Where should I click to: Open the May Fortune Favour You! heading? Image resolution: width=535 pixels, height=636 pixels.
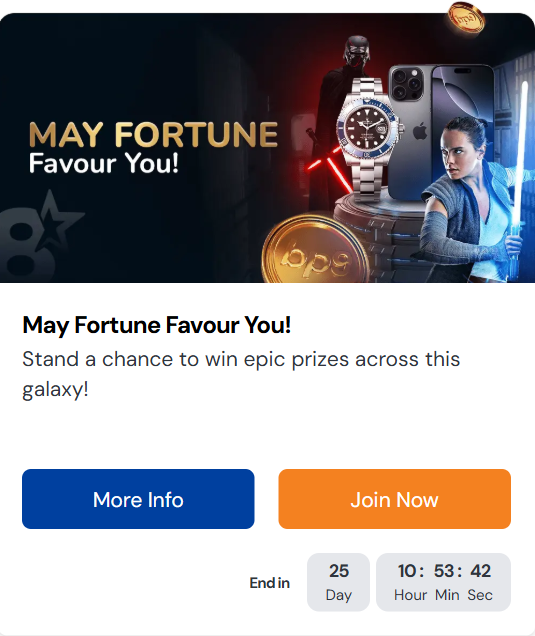(157, 325)
